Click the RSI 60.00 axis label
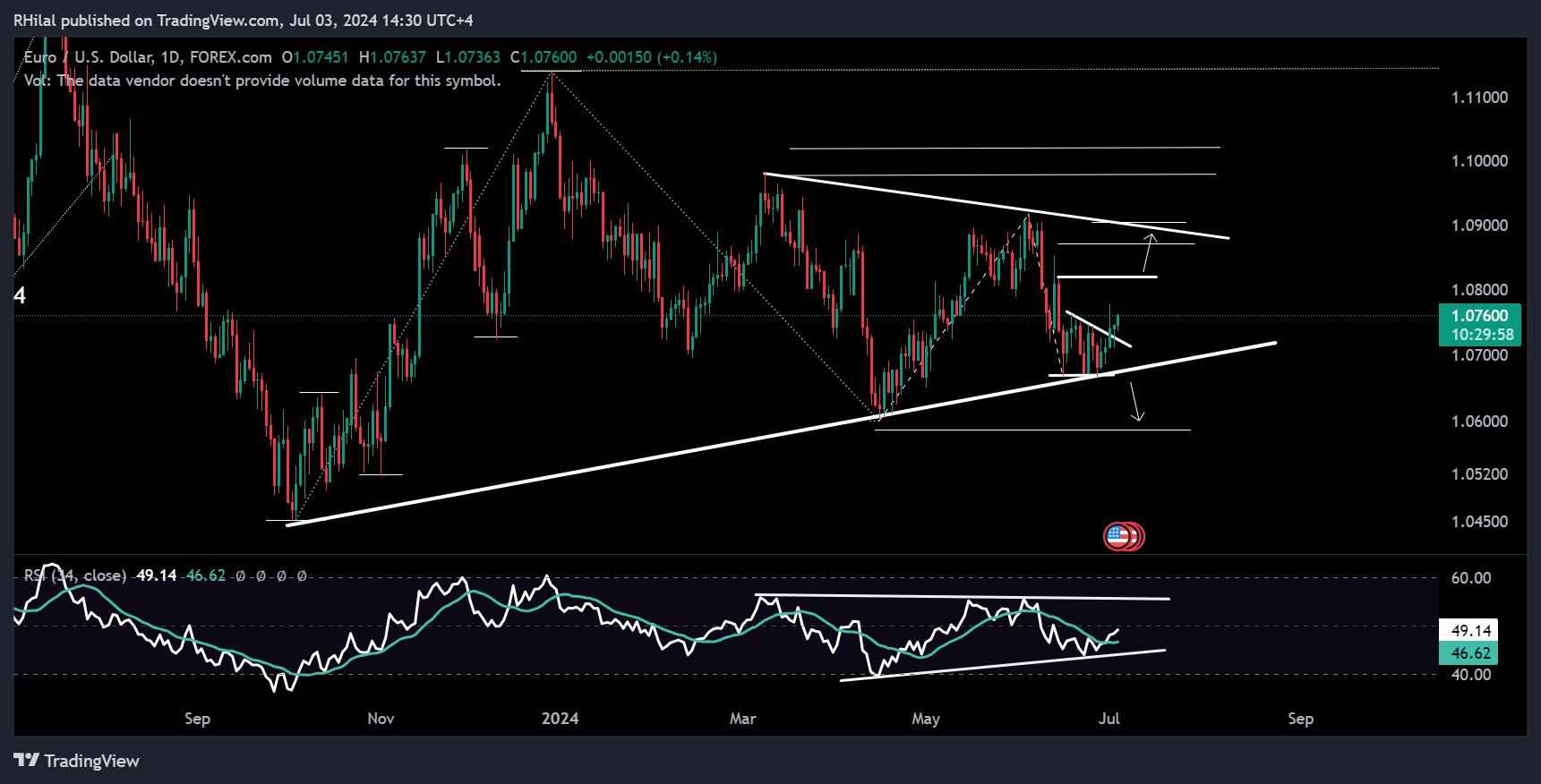1541x784 pixels. 1471,578
